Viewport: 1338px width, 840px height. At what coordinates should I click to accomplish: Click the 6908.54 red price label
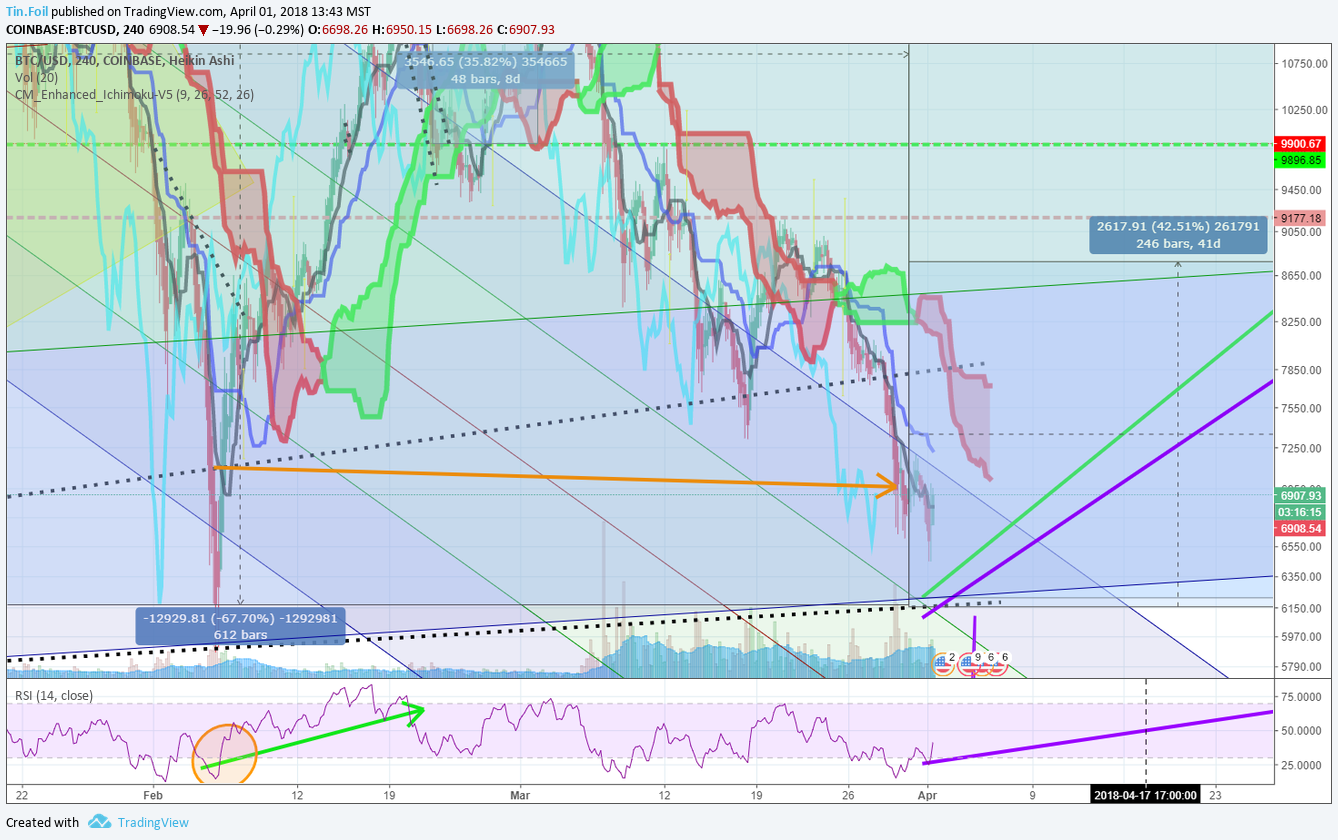(1300, 526)
